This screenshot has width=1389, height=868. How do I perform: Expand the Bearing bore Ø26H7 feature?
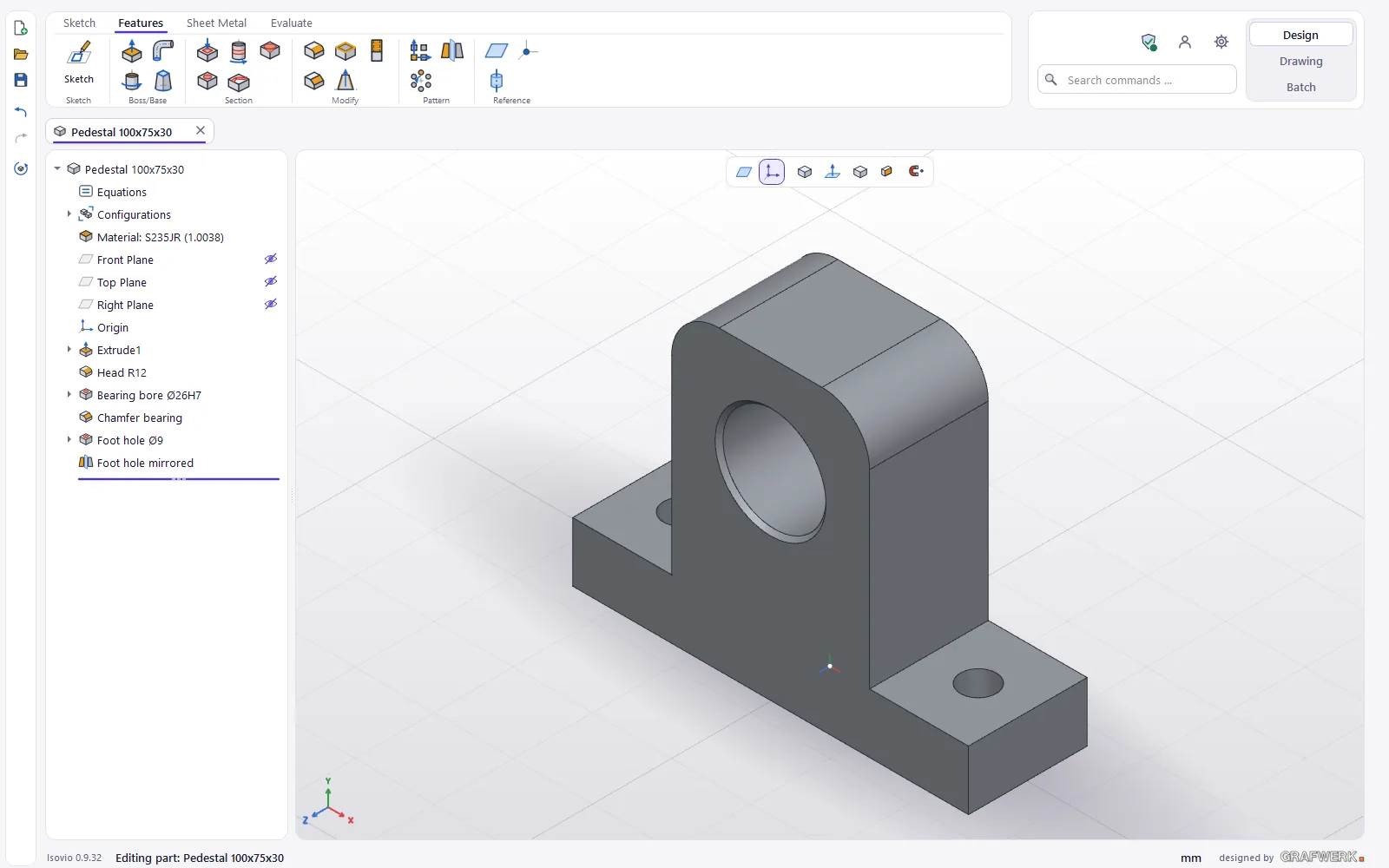click(69, 394)
